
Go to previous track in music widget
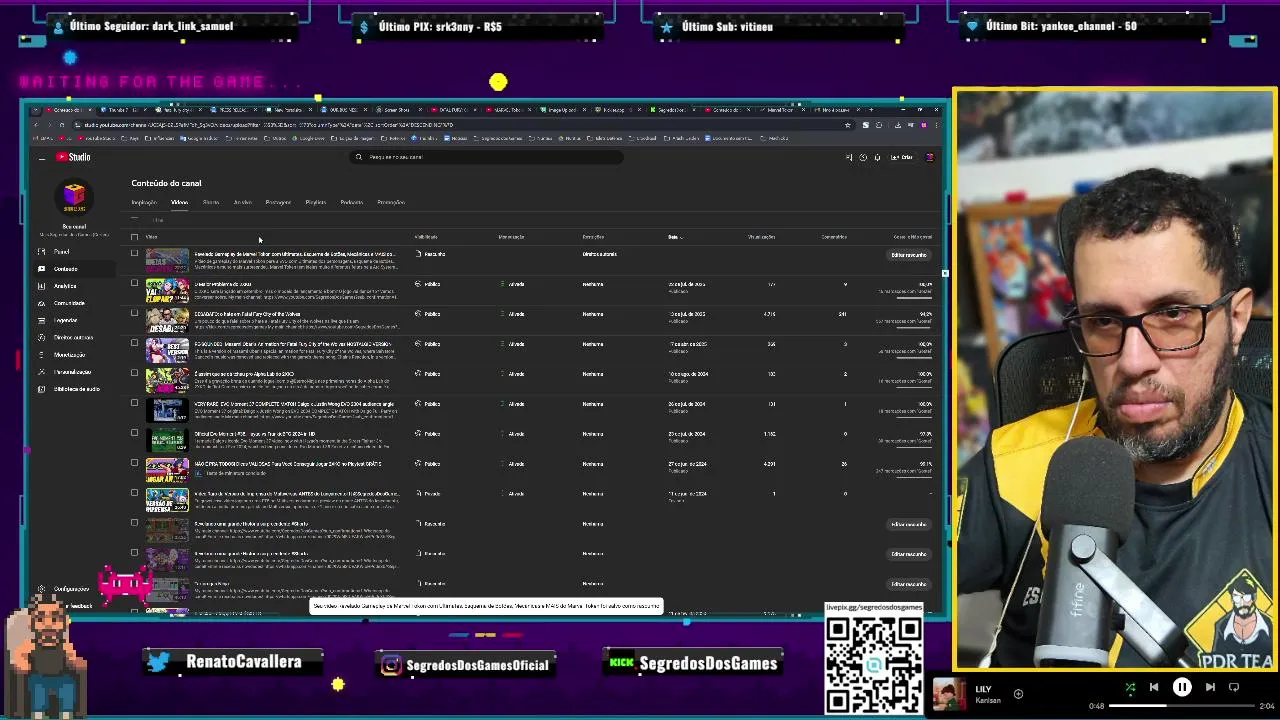coord(1153,687)
